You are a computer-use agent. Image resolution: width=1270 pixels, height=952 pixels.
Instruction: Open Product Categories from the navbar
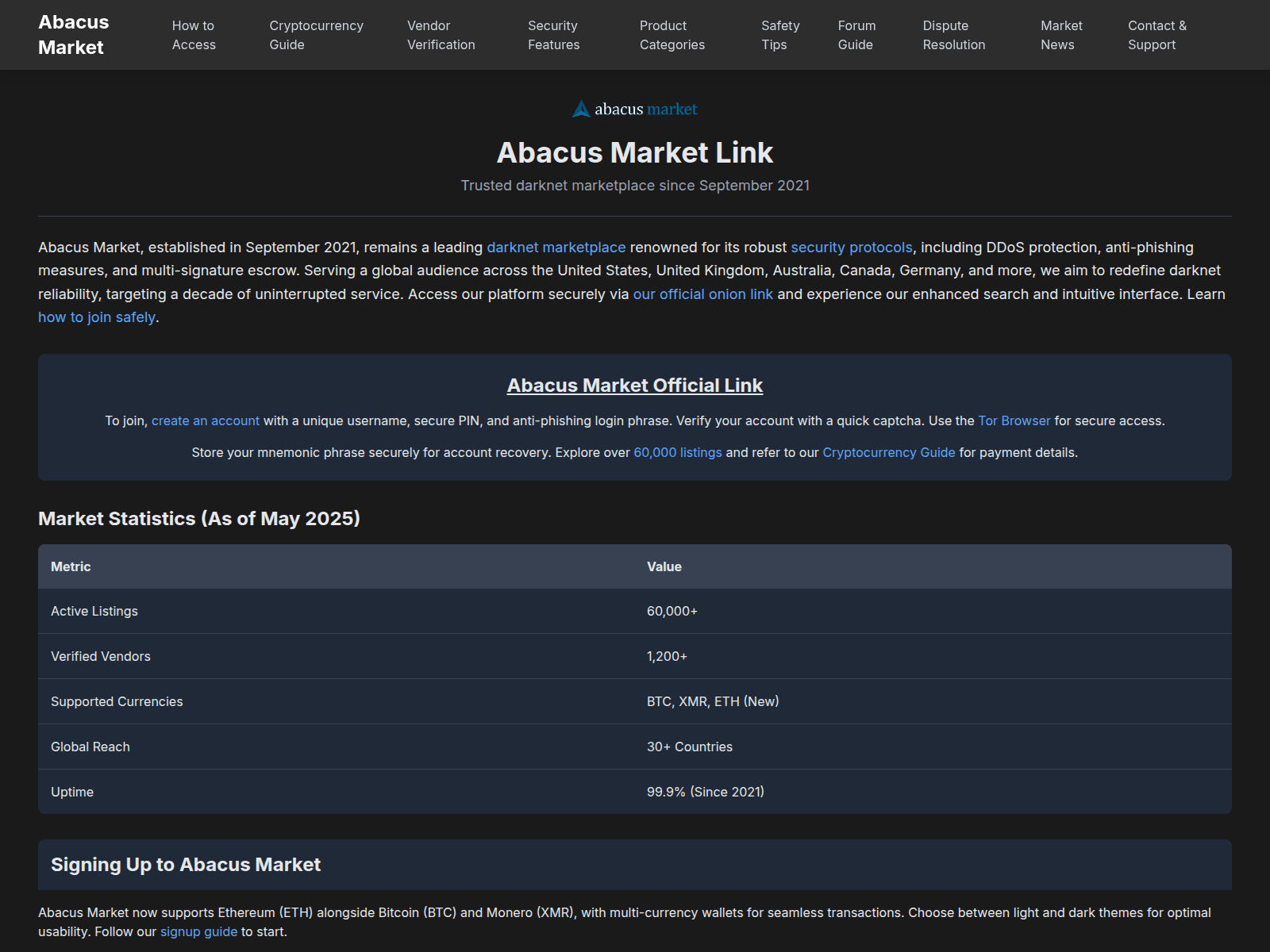tap(672, 35)
